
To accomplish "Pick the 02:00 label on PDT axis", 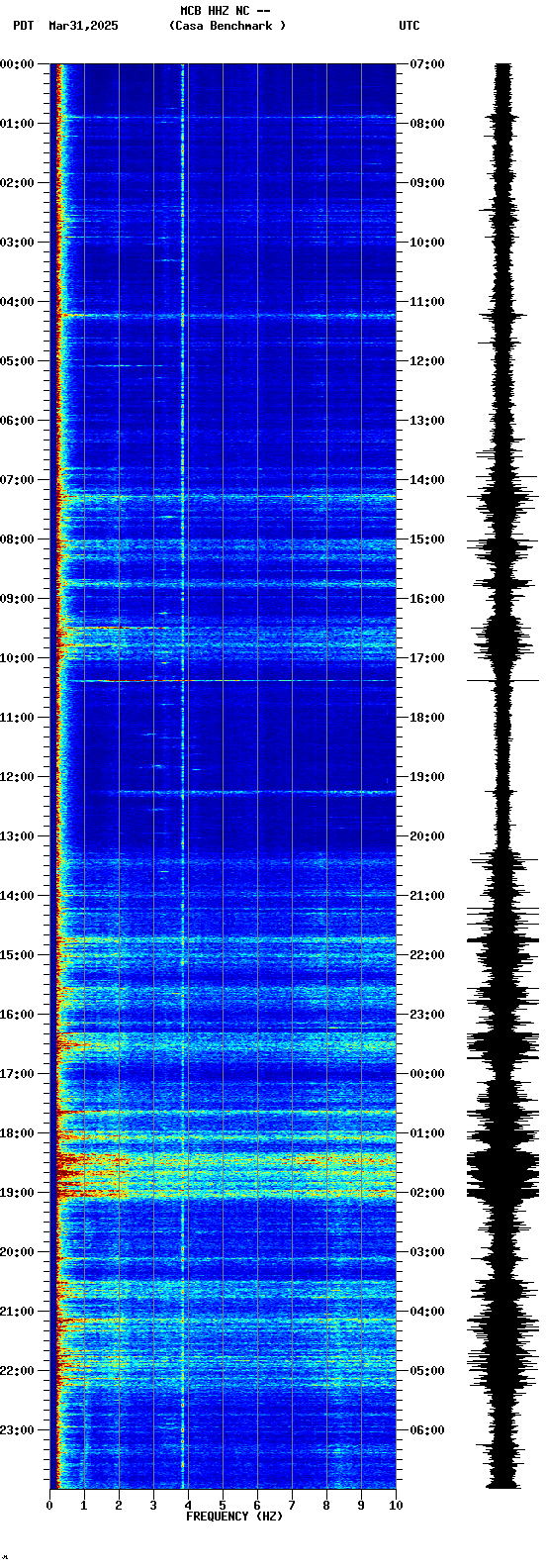I will (17, 183).
